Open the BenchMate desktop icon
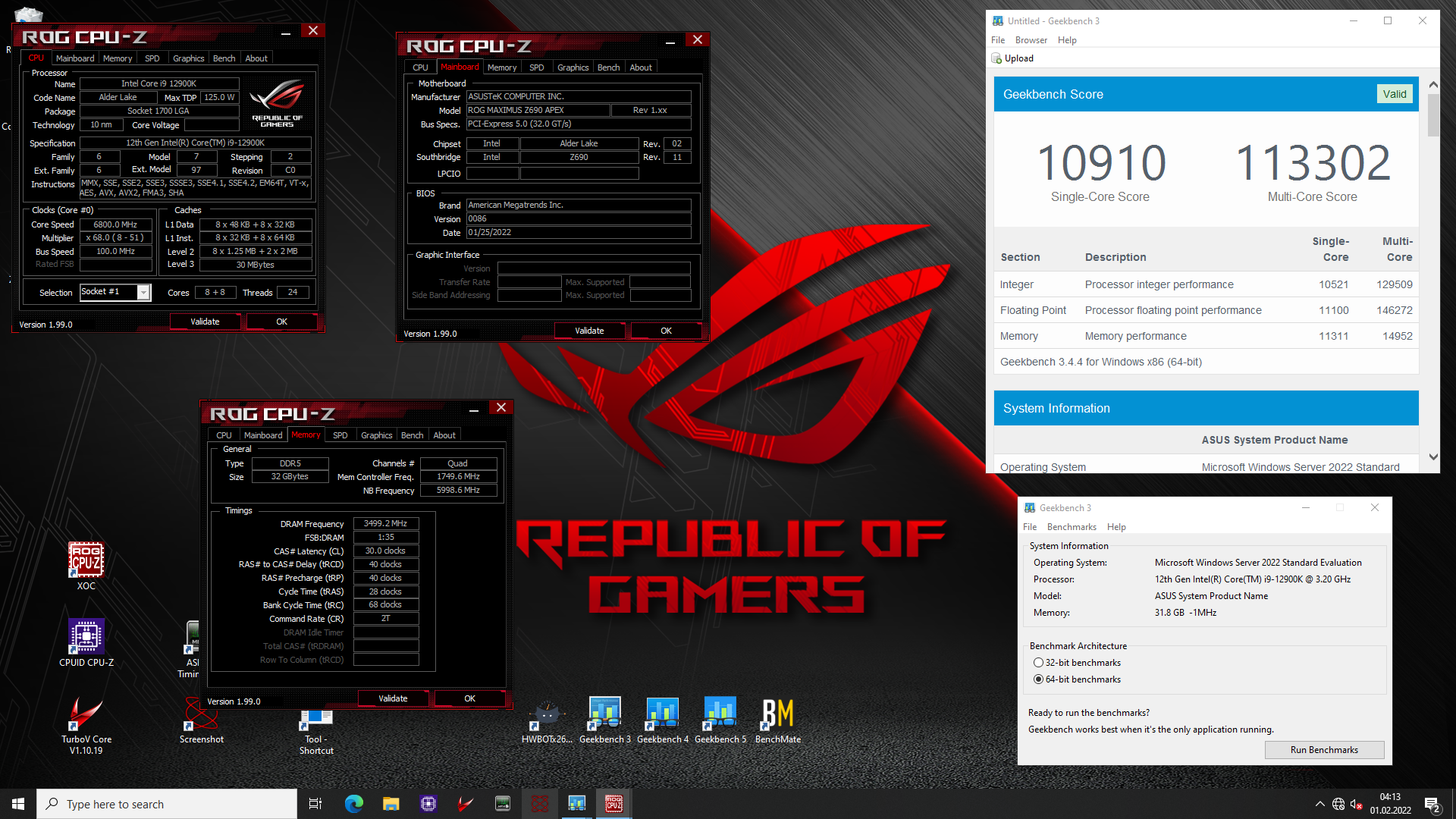Viewport: 1456px width, 819px height. coord(777,720)
